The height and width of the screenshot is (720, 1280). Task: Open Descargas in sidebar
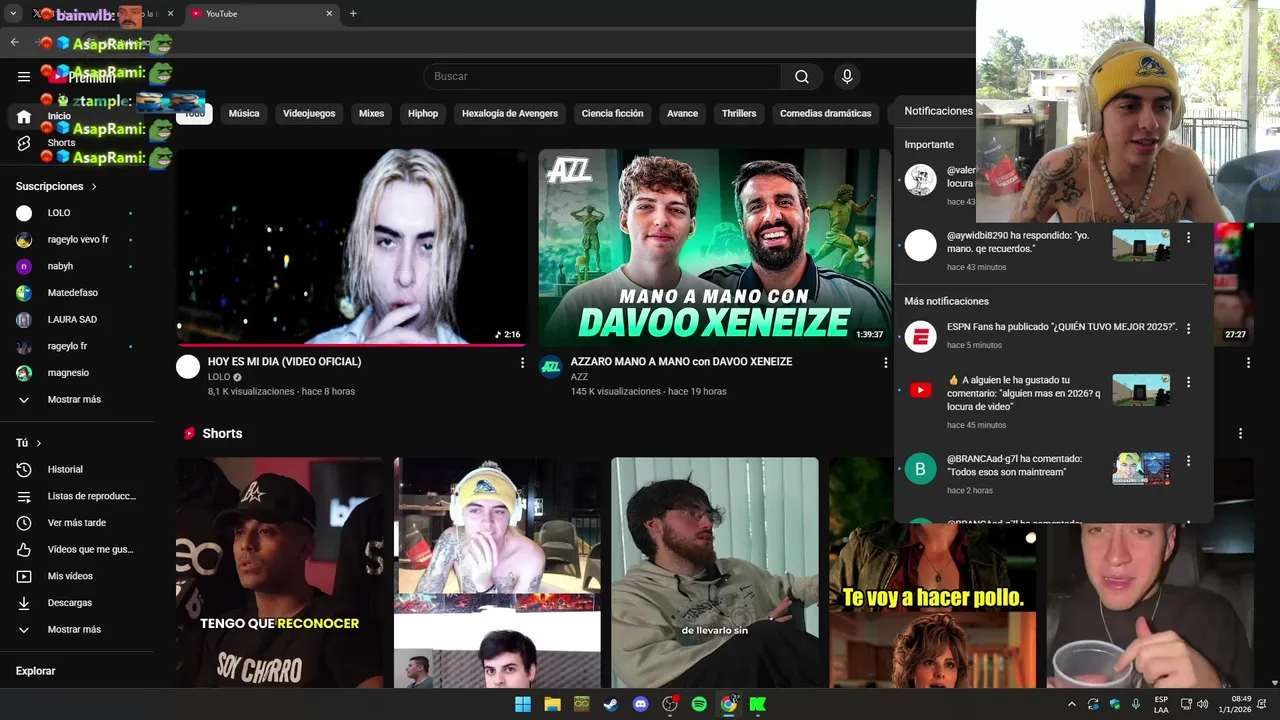(x=76, y=603)
